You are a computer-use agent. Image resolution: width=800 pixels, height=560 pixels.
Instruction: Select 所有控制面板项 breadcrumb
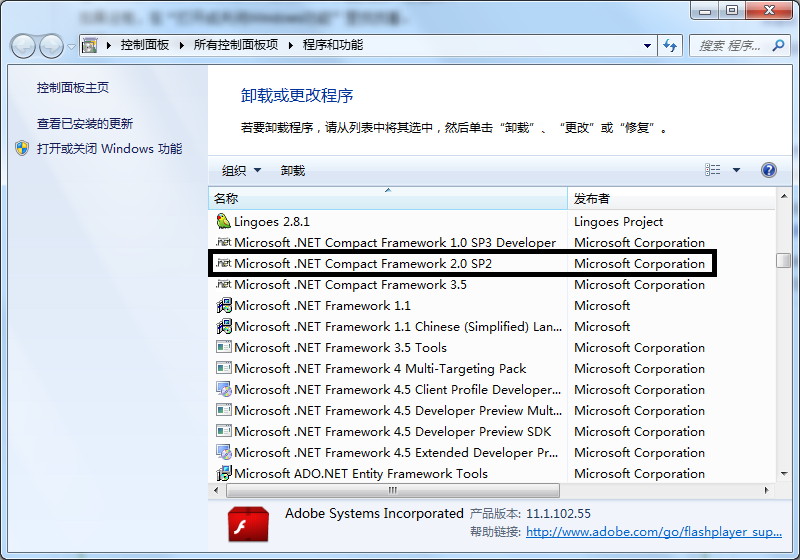point(236,45)
